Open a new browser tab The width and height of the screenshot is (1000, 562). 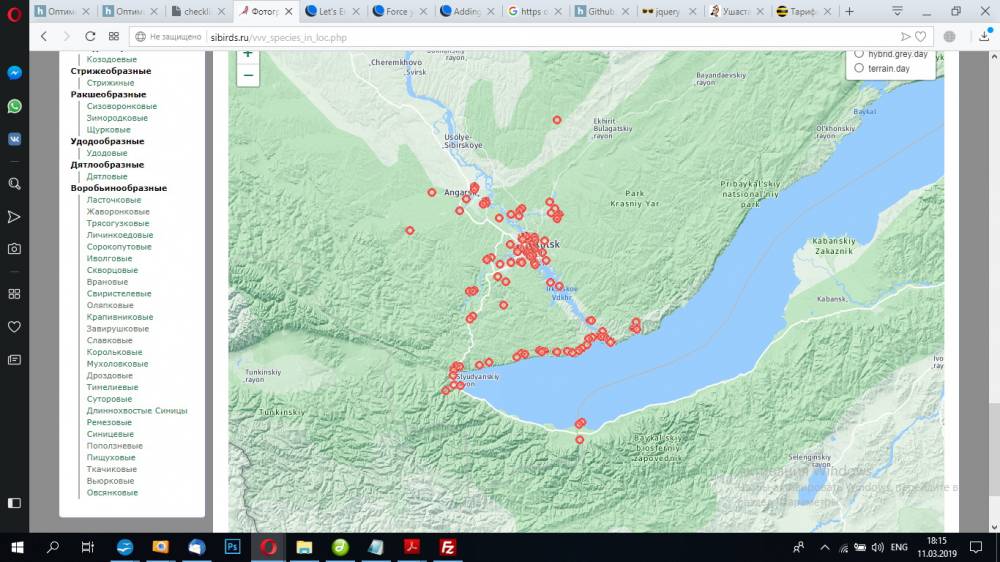[849, 12]
